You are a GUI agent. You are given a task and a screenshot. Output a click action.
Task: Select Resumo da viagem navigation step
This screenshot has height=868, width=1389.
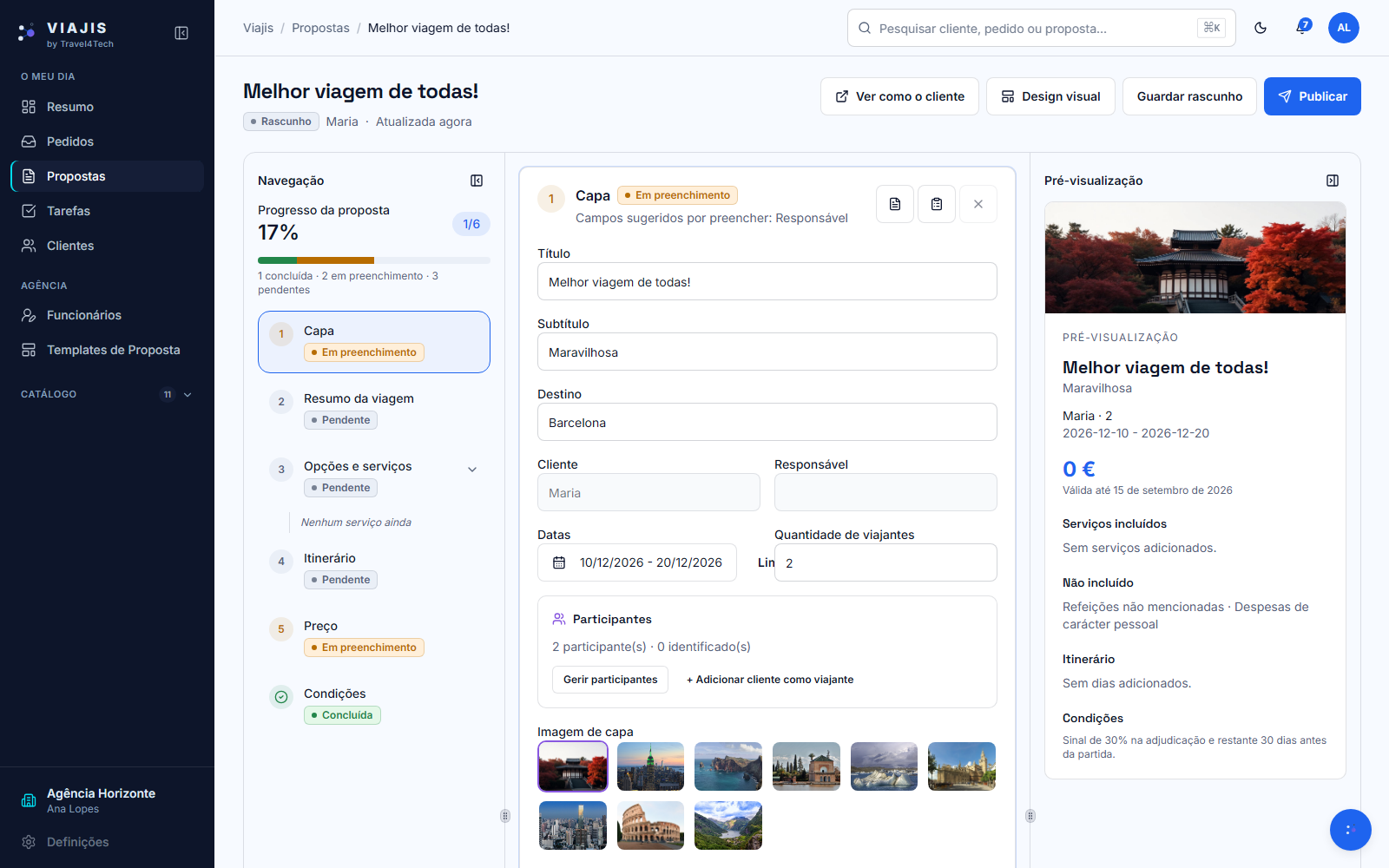[374, 410]
